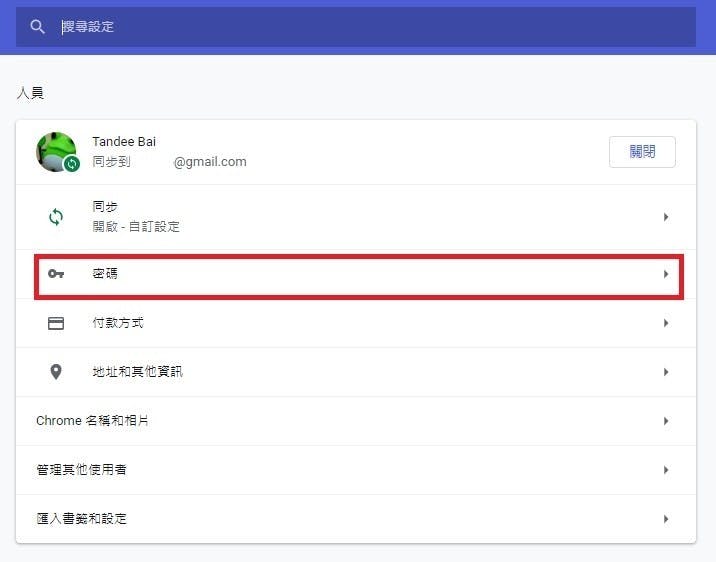Expand the 密碼 row arrow

(666, 274)
